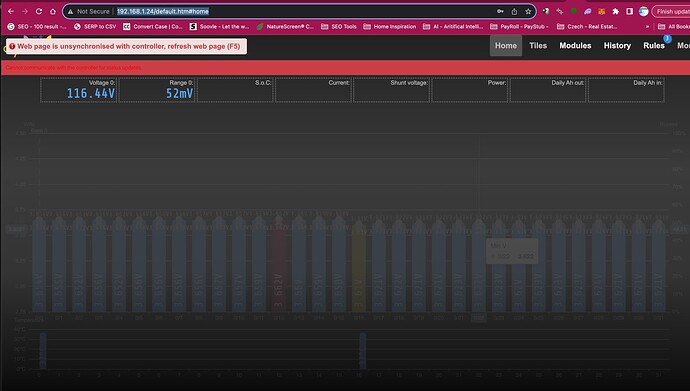Viewport: 690px width, 391px height.
Task: Go back with the browser back arrow
Action: [11, 11]
